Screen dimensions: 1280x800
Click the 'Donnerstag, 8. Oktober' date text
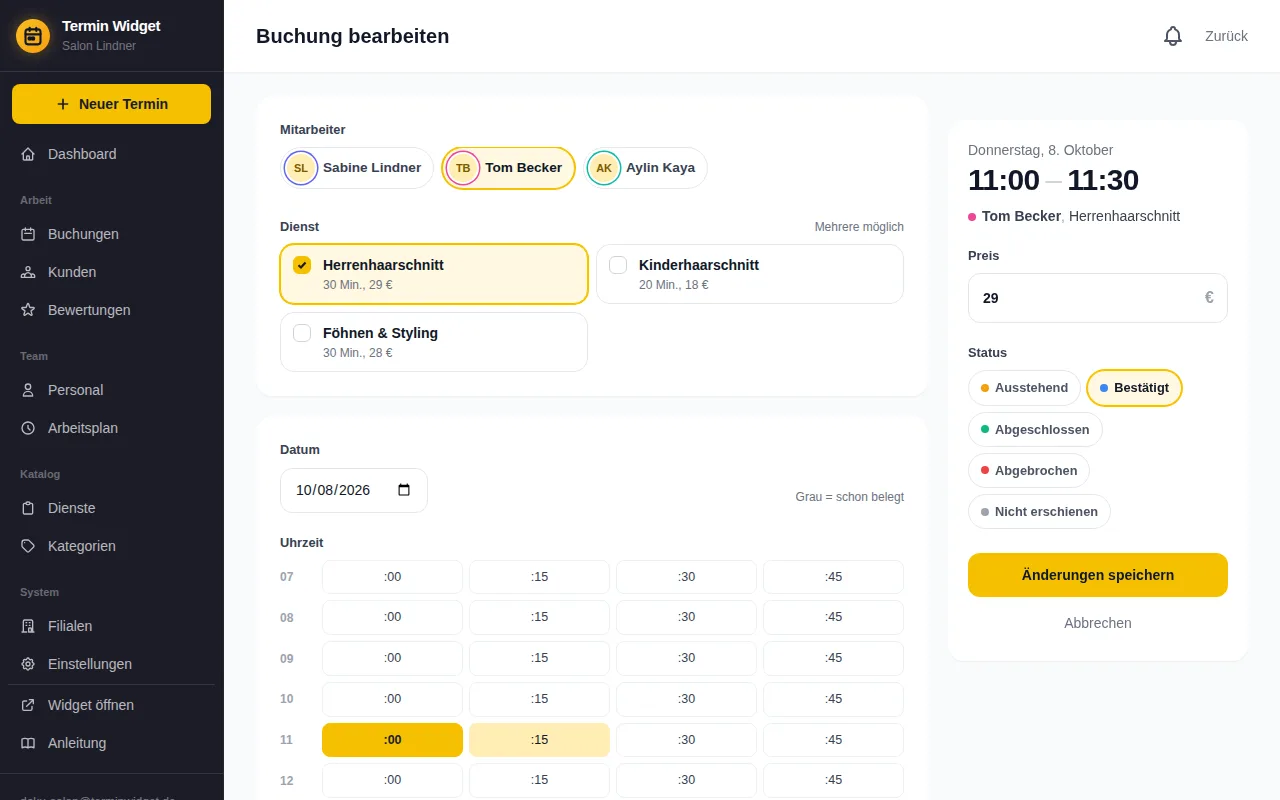coord(1040,150)
